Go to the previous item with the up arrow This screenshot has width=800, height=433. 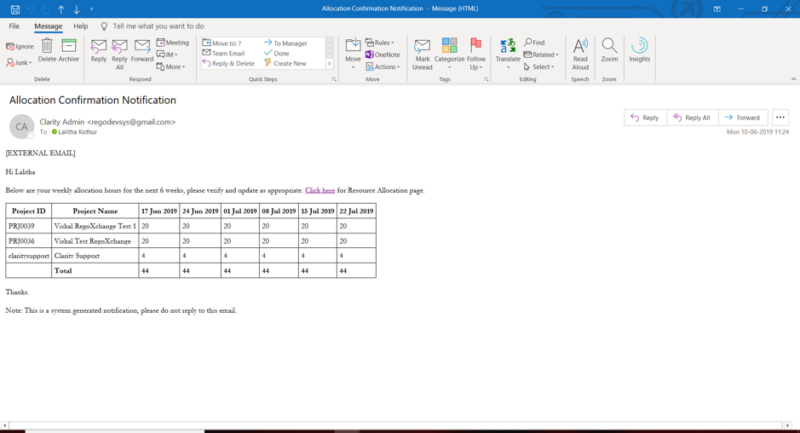click(x=61, y=9)
